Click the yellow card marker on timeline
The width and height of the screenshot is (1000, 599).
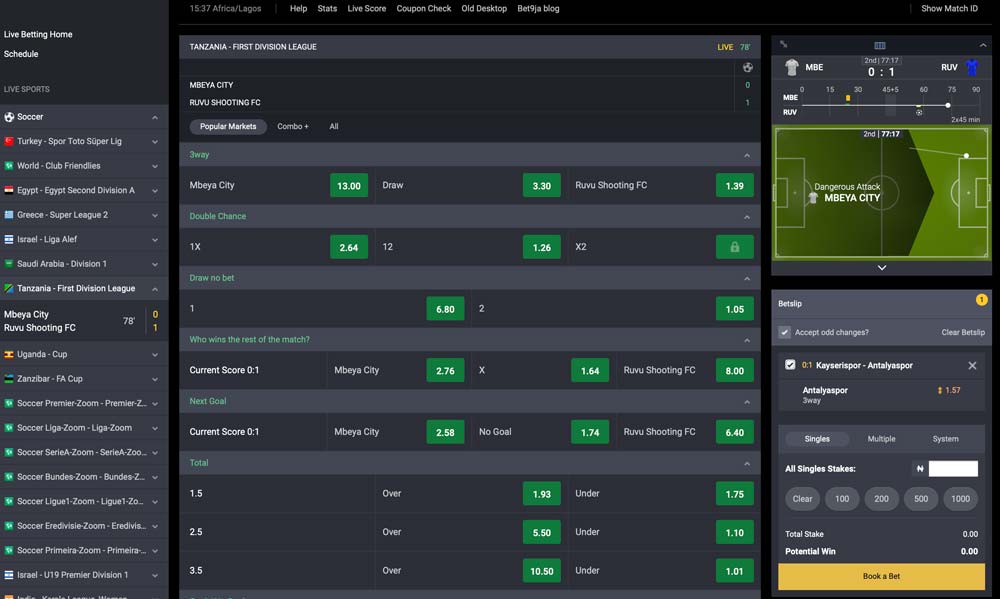point(848,98)
